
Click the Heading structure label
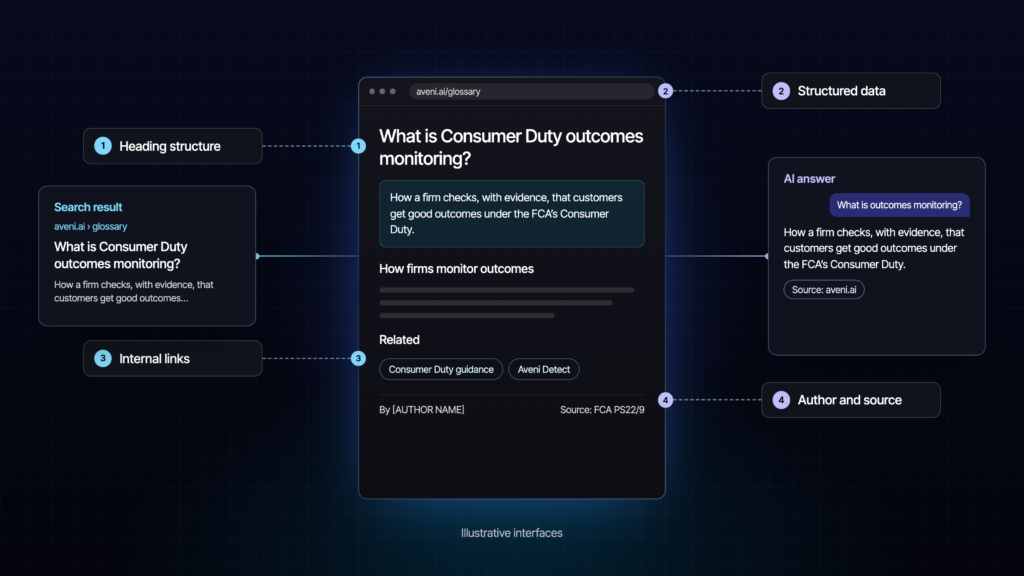coord(172,146)
